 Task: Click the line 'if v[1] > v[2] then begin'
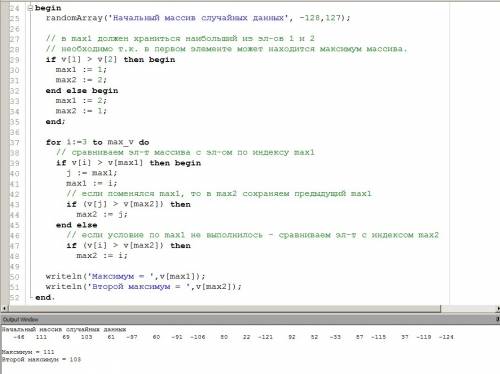[110, 60]
